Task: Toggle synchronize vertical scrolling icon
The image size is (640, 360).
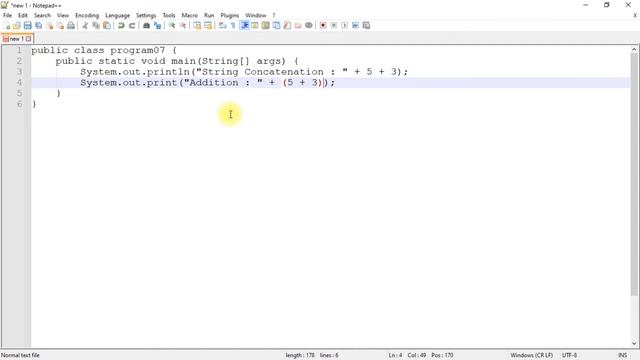Action: (x=197, y=26)
